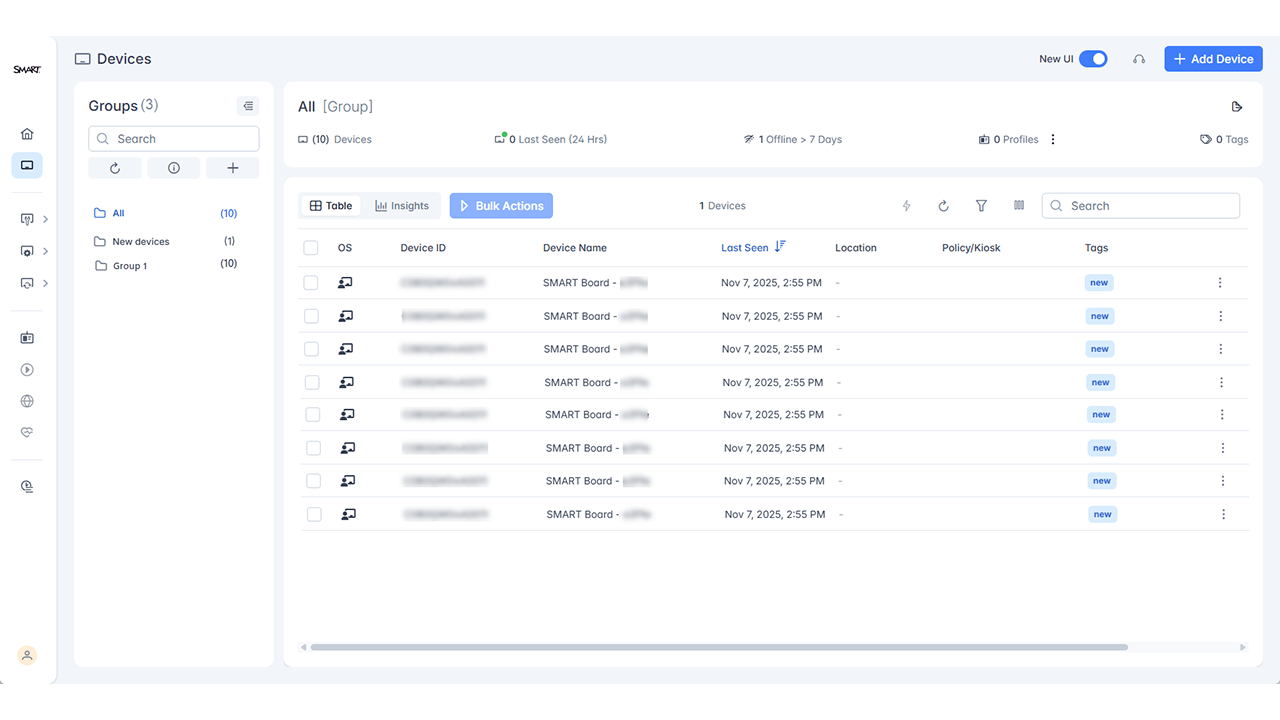
Task: Open the column layout icon near Search
Action: click(x=1019, y=205)
